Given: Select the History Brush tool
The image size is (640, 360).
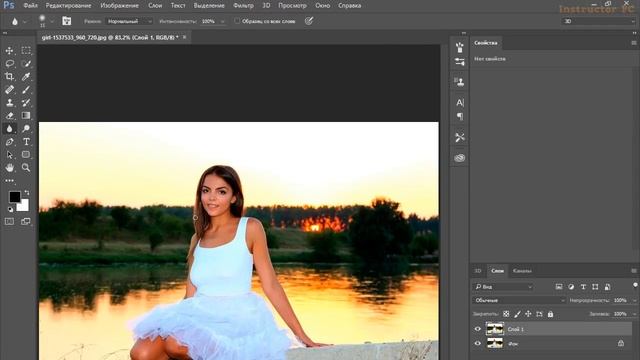Looking at the screenshot, I should point(26,103).
